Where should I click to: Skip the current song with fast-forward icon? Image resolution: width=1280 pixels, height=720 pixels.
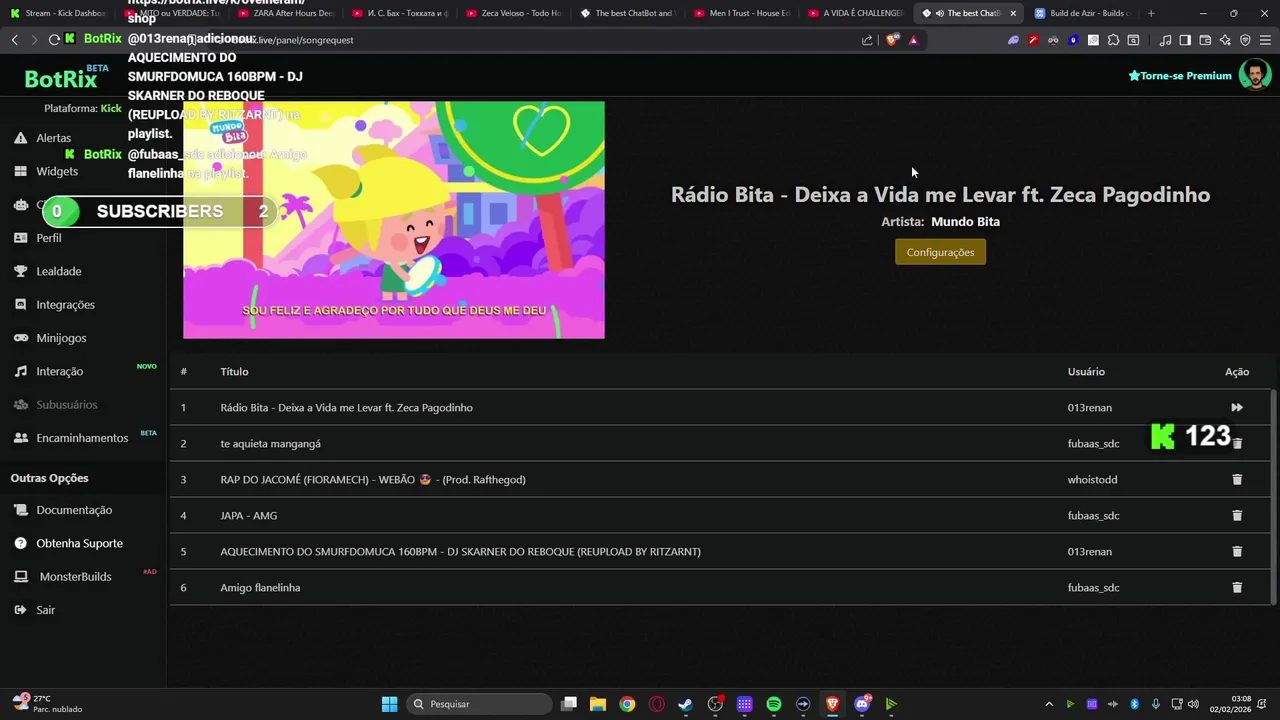(x=1237, y=407)
